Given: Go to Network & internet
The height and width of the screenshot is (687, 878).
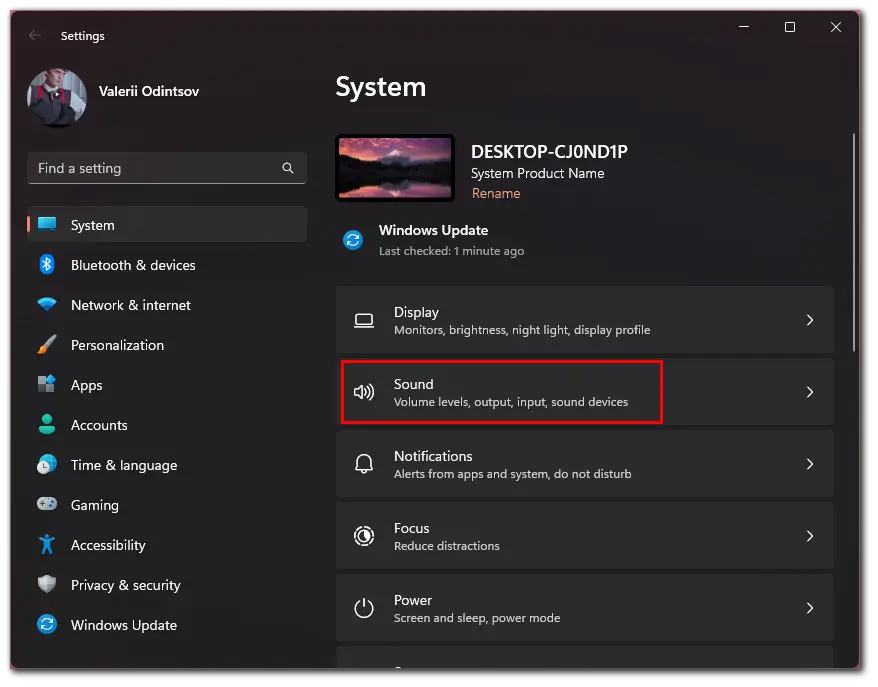Looking at the screenshot, I should (x=167, y=305).
